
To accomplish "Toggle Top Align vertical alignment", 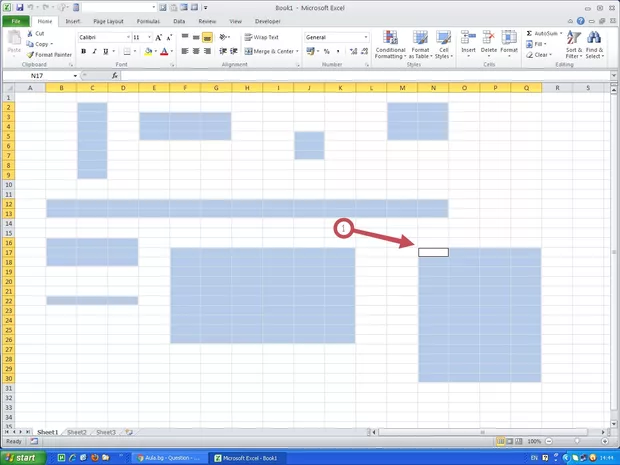I will point(185,37).
